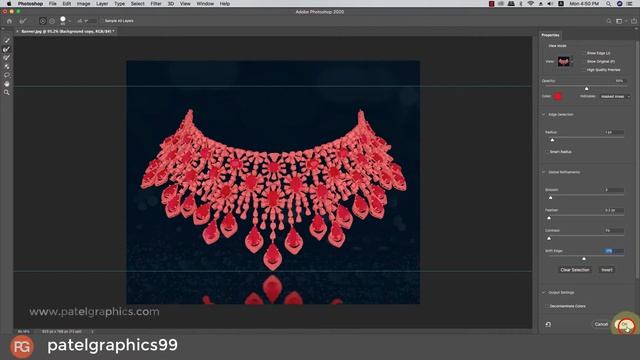The height and width of the screenshot is (360, 640).
Task: Click the Spotlight search icon in menu bar
Action: pos(608,4)
